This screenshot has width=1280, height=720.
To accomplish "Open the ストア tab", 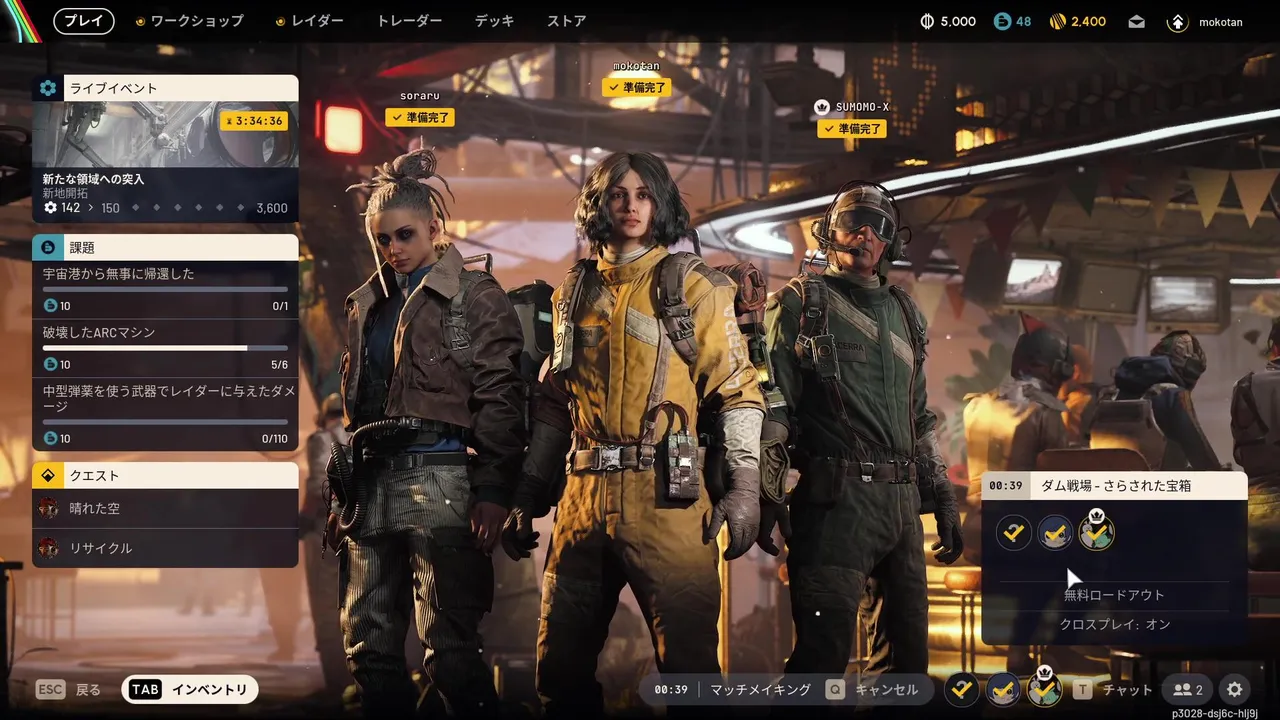I will pos(567,21).
